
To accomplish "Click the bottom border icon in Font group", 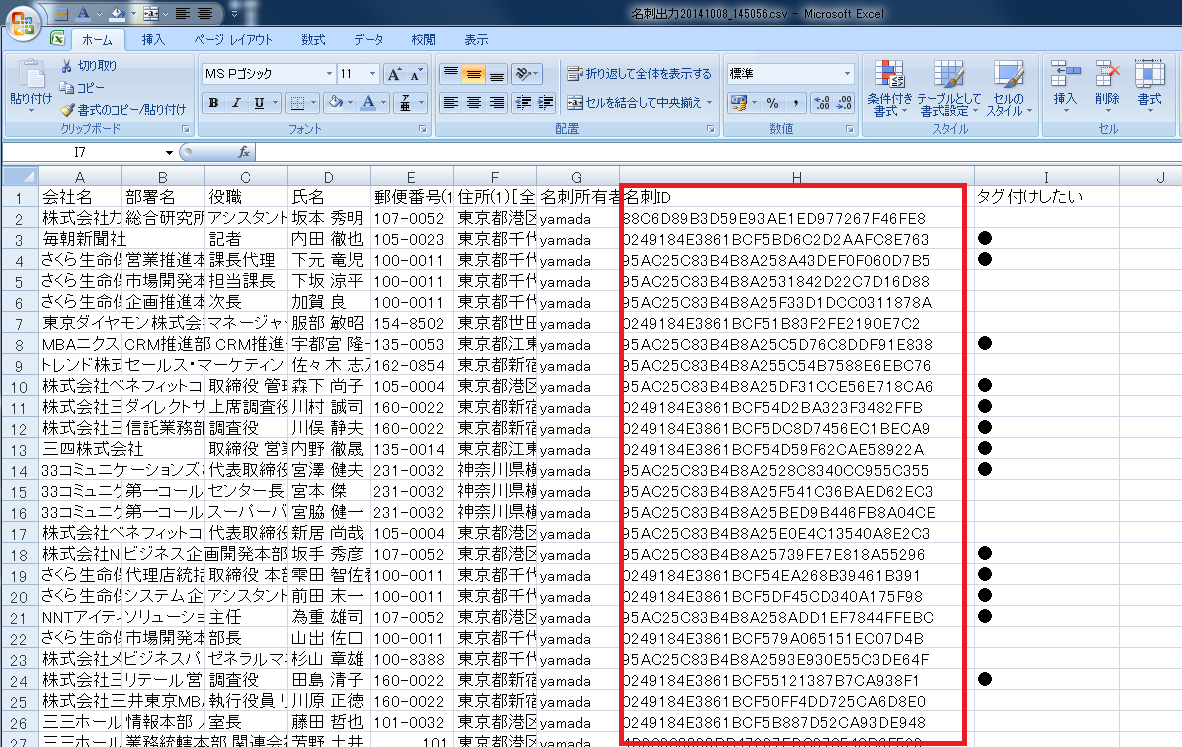I will pos(298,103).
